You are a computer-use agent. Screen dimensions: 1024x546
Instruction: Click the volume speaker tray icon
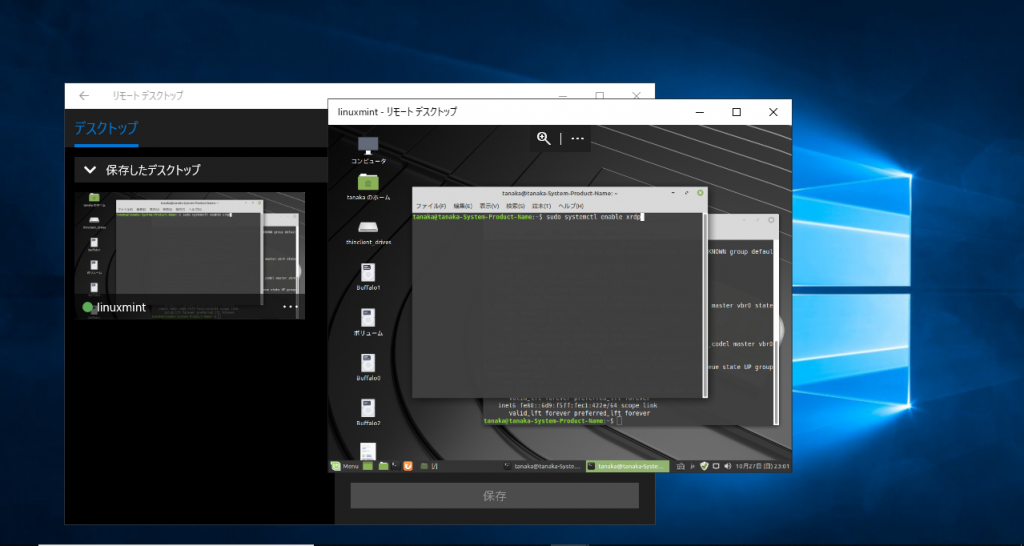coord(728,466)
